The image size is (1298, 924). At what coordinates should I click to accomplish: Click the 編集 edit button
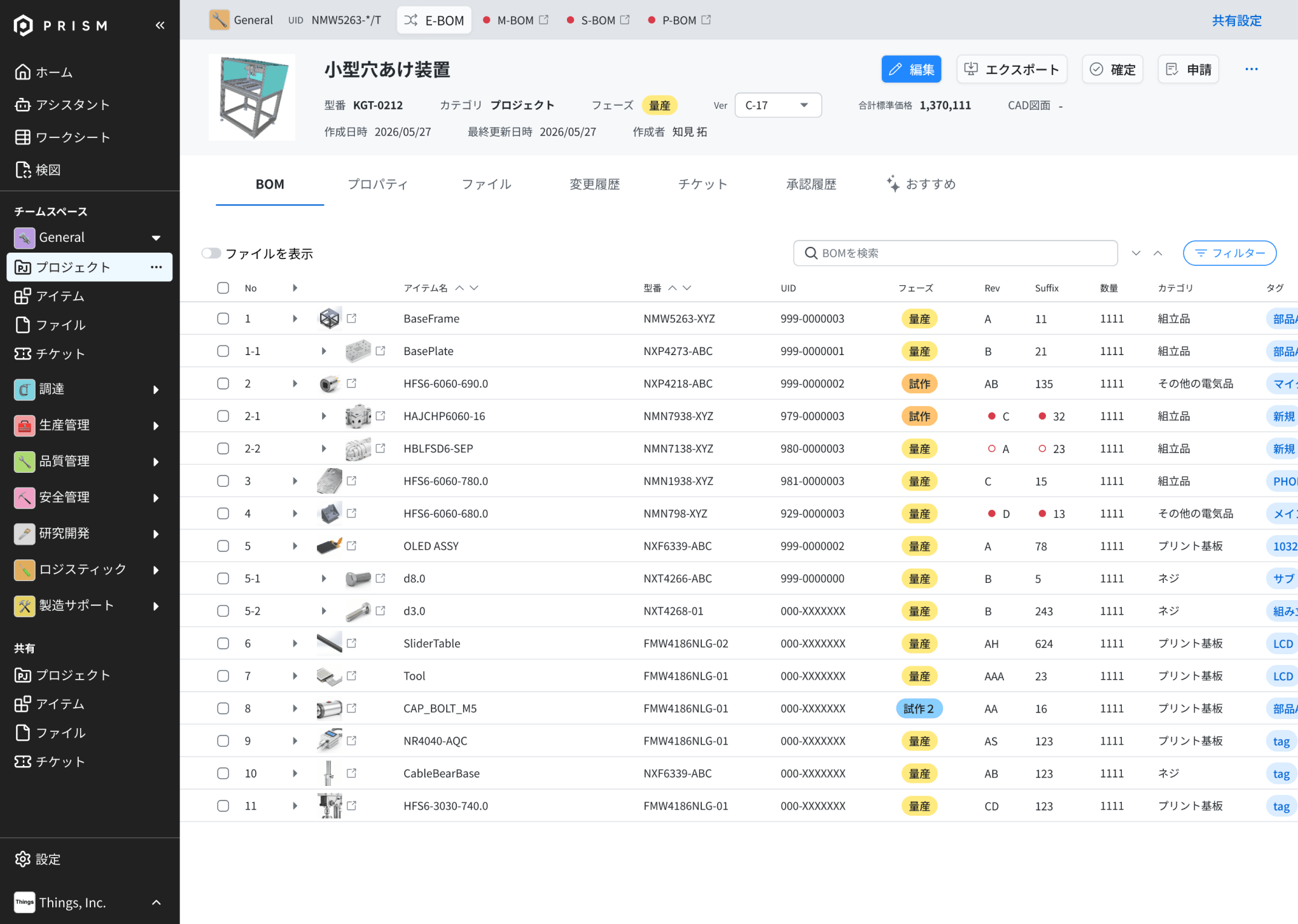pos(911,69)
